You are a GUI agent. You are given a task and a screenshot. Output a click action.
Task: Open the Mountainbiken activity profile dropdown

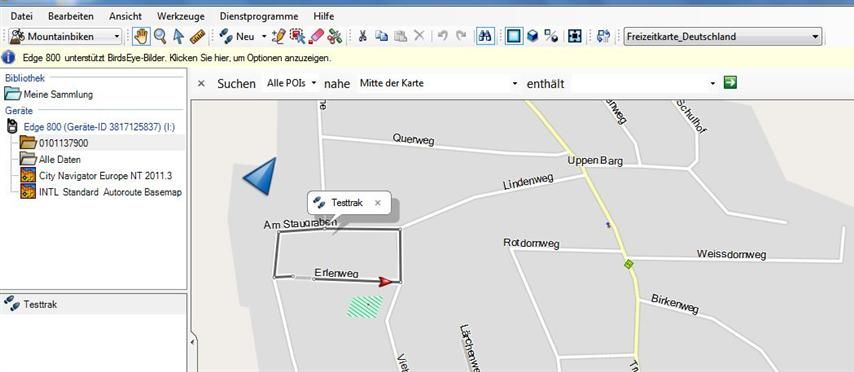(x=66, y=36)
